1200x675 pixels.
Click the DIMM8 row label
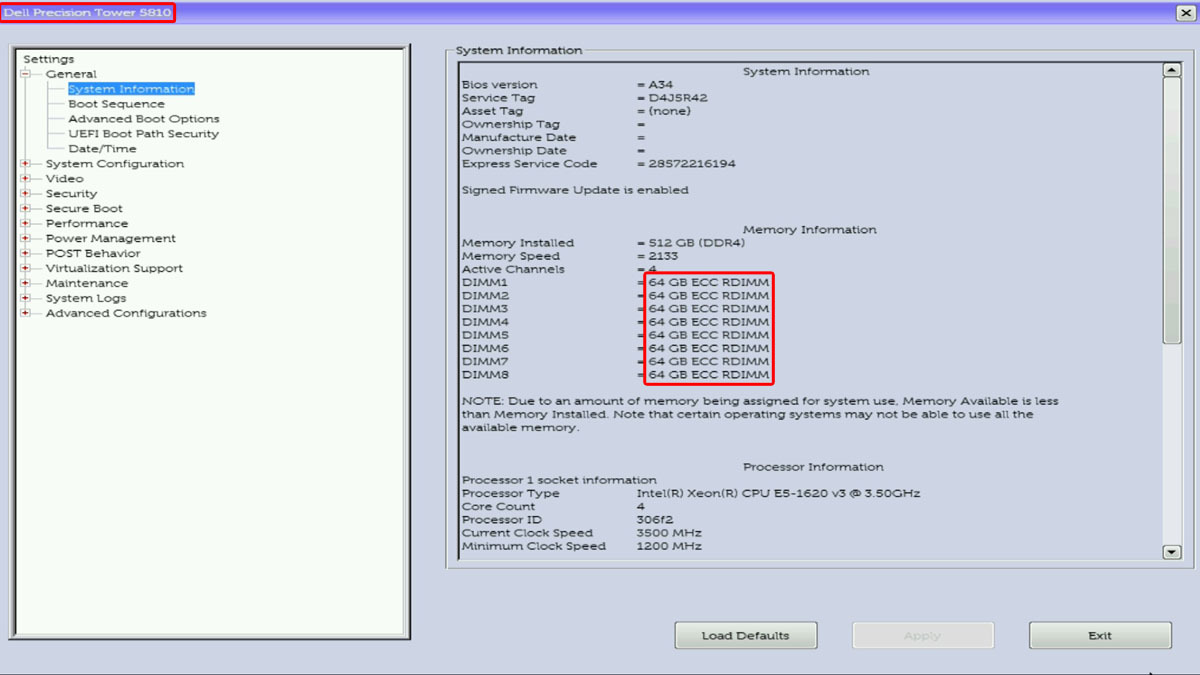point(485,375)
